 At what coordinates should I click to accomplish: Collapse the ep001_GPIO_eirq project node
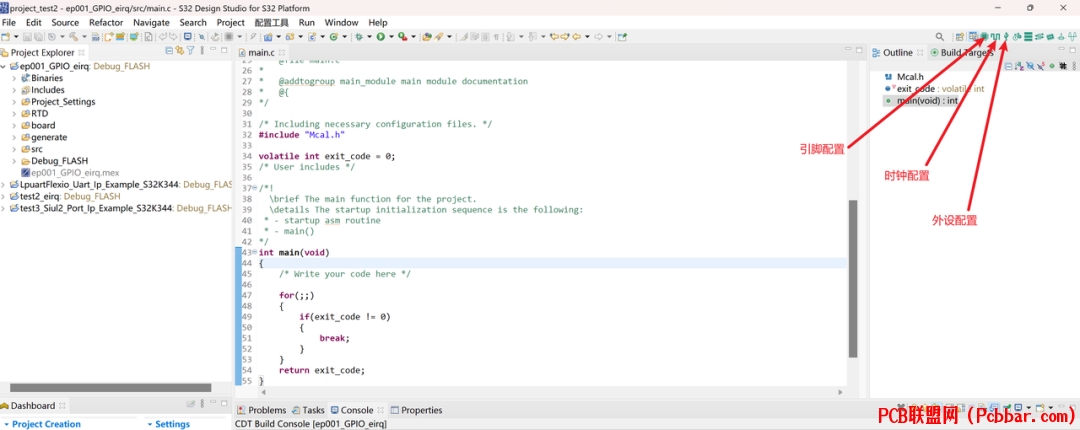pos(5,66)
